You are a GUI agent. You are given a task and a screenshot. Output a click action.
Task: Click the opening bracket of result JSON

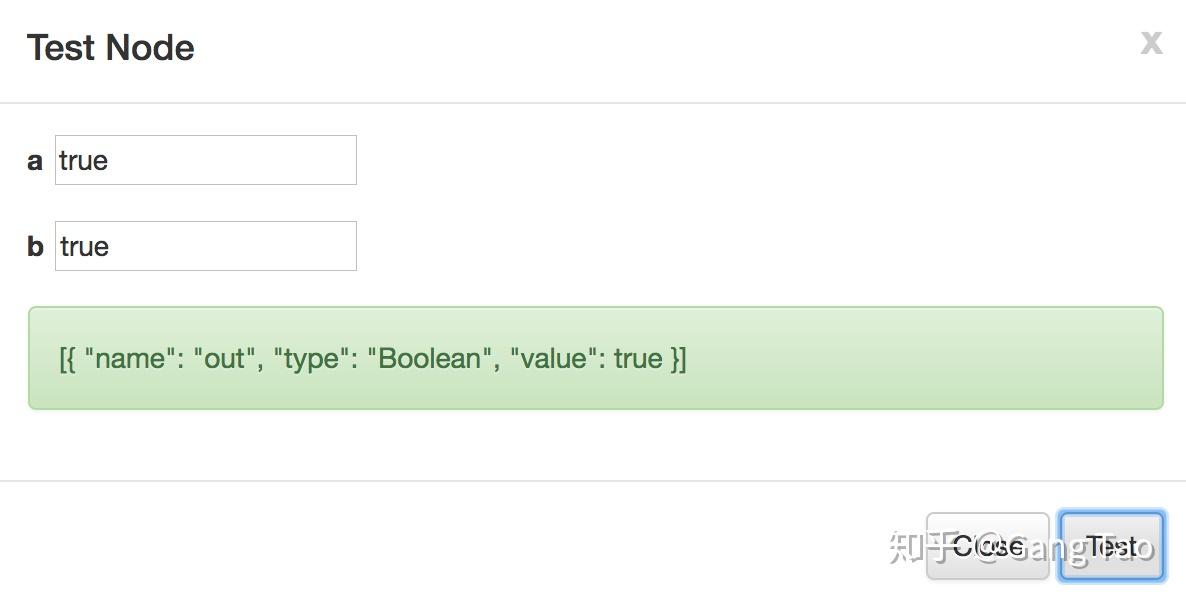[x=63, y=359]
